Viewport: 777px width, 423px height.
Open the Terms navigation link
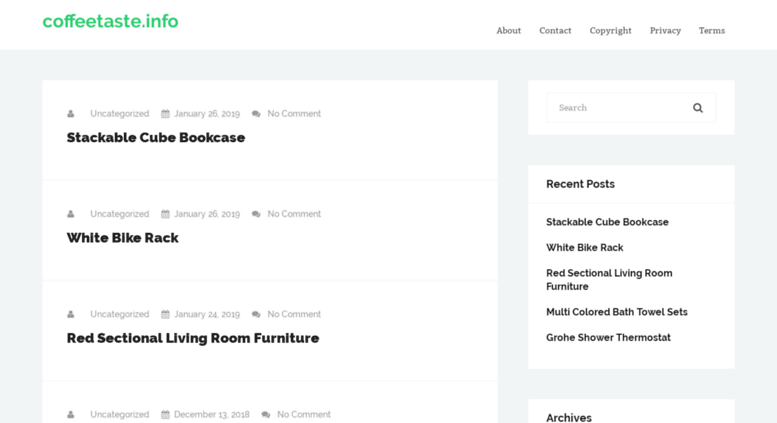(x=712, y=31)
